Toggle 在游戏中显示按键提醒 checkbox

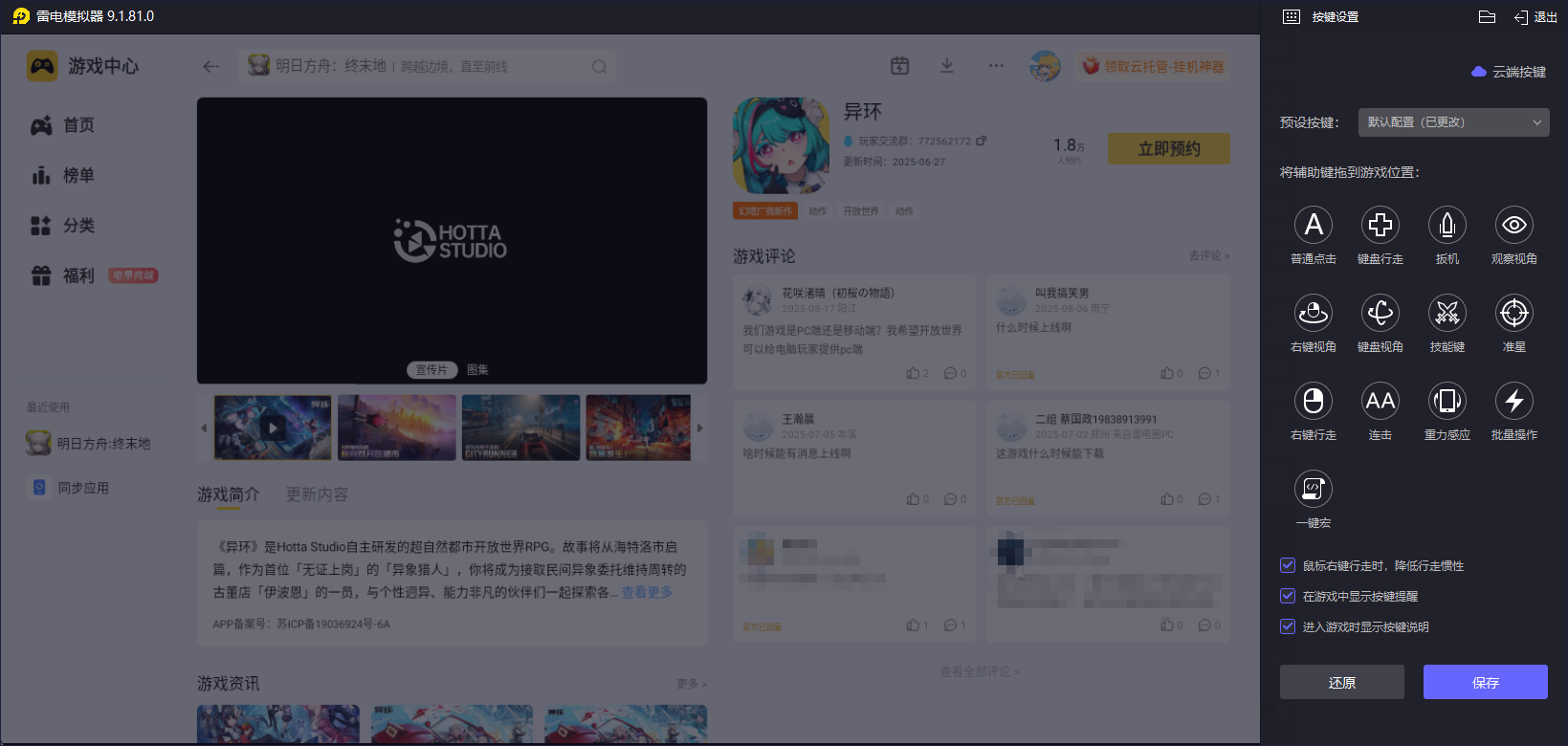1288,596
